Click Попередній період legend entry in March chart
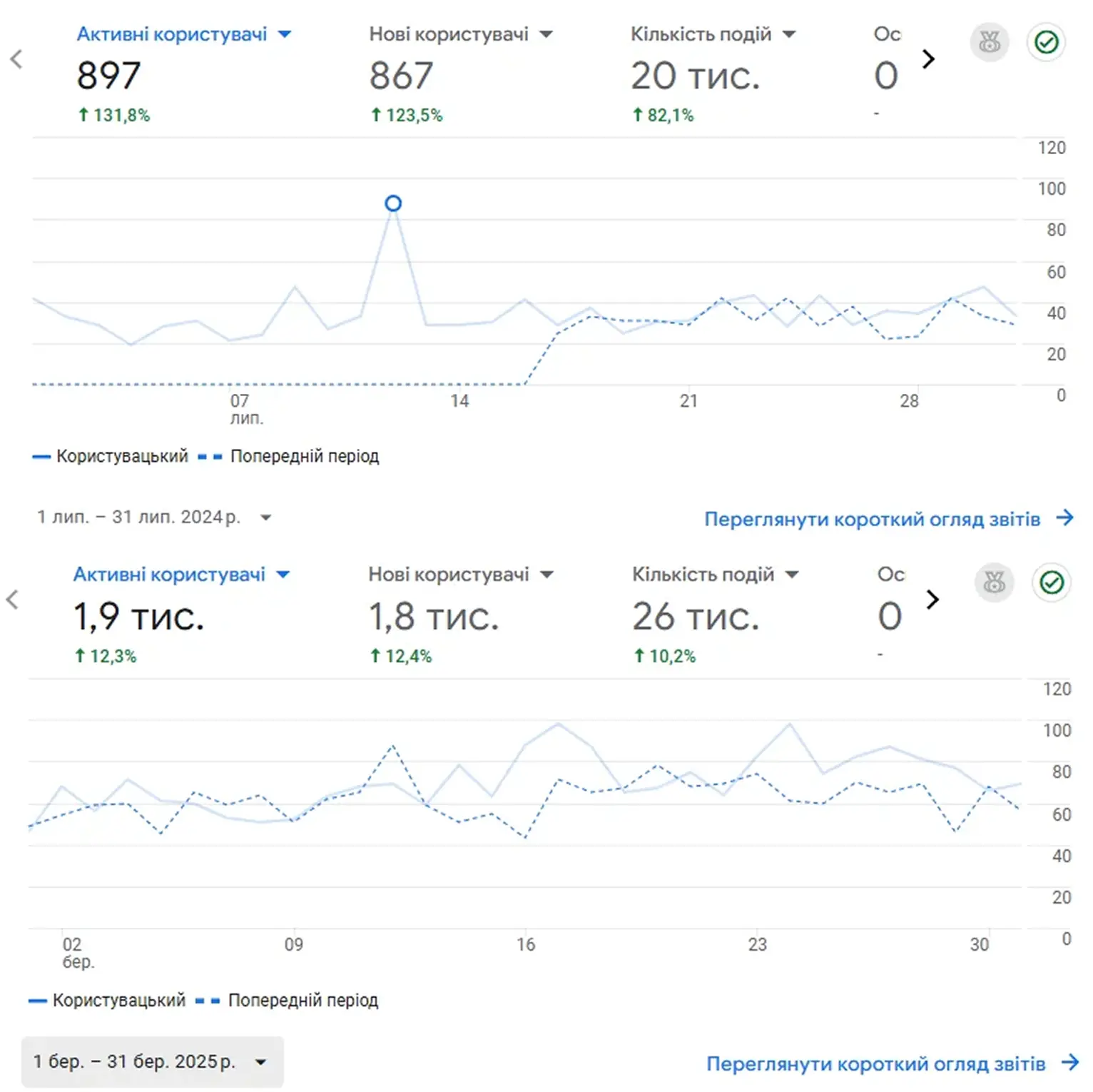The width and height of the screenshot is (1093, 1092). point(287,1000)
